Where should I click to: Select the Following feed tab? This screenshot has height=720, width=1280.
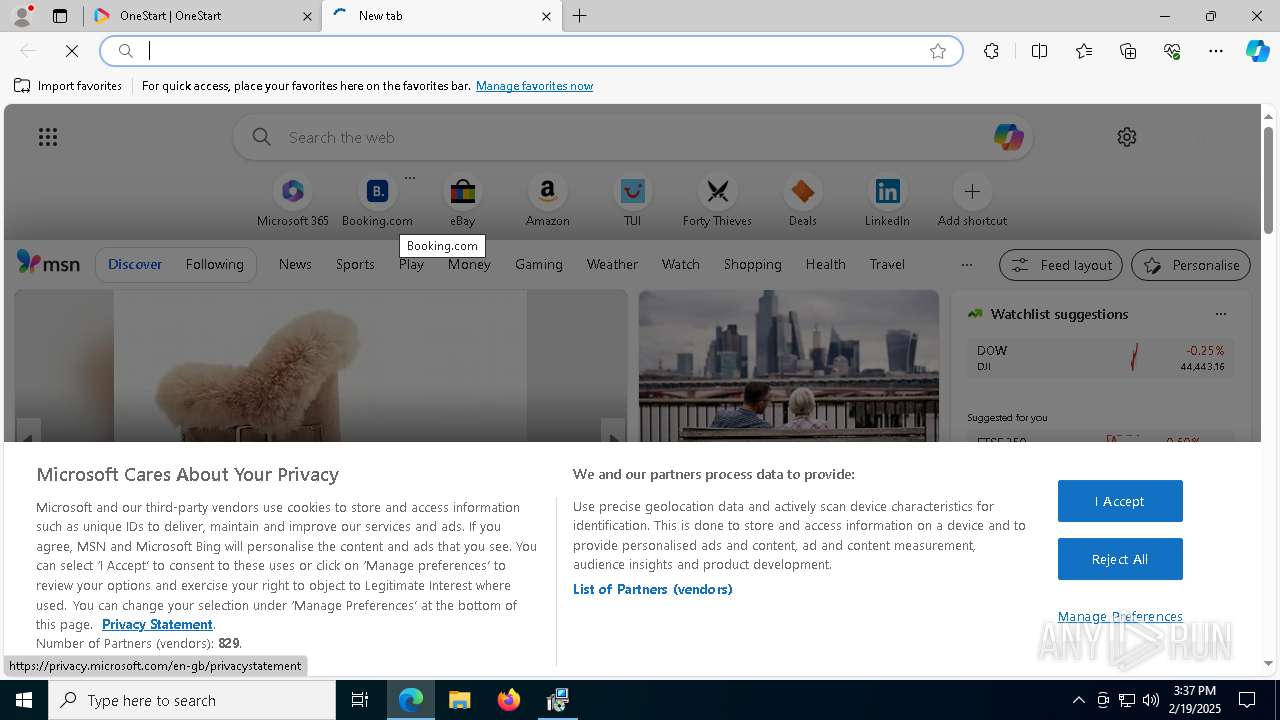click(x=214, y=264)
